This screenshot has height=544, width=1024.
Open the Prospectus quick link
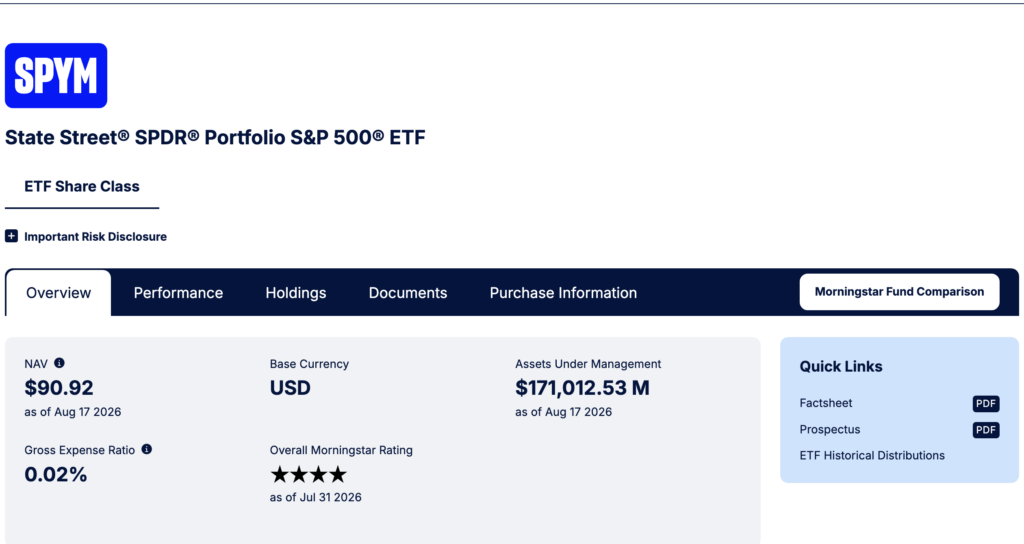829,430
